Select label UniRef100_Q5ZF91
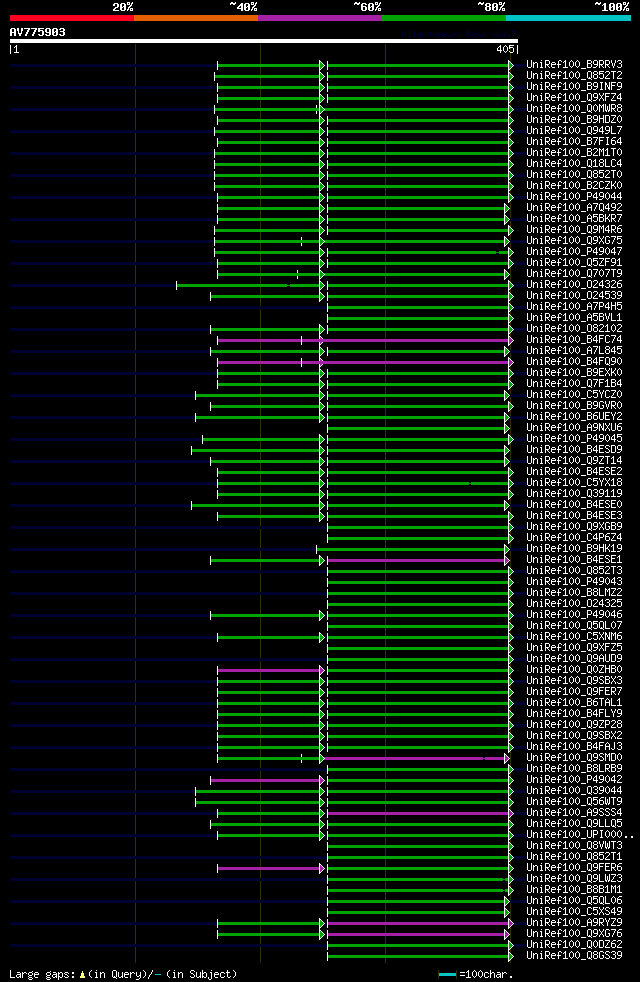 coord(574,262)
